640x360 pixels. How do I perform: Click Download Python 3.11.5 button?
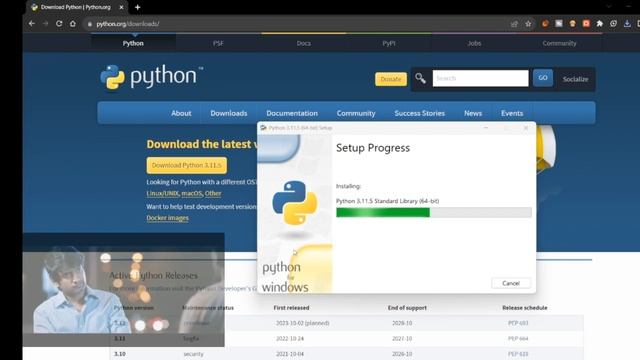(187, 165)
